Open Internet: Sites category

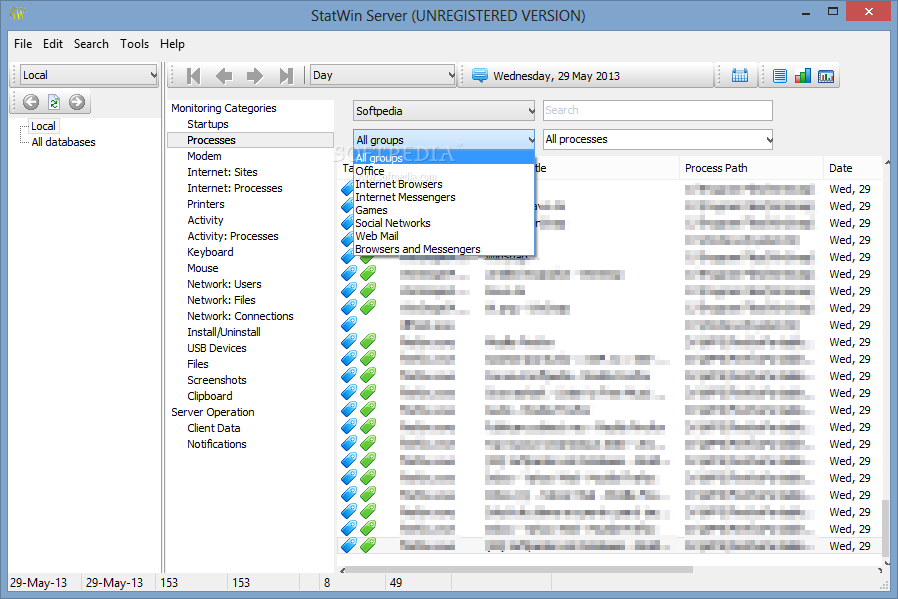[x=222, y=172]
